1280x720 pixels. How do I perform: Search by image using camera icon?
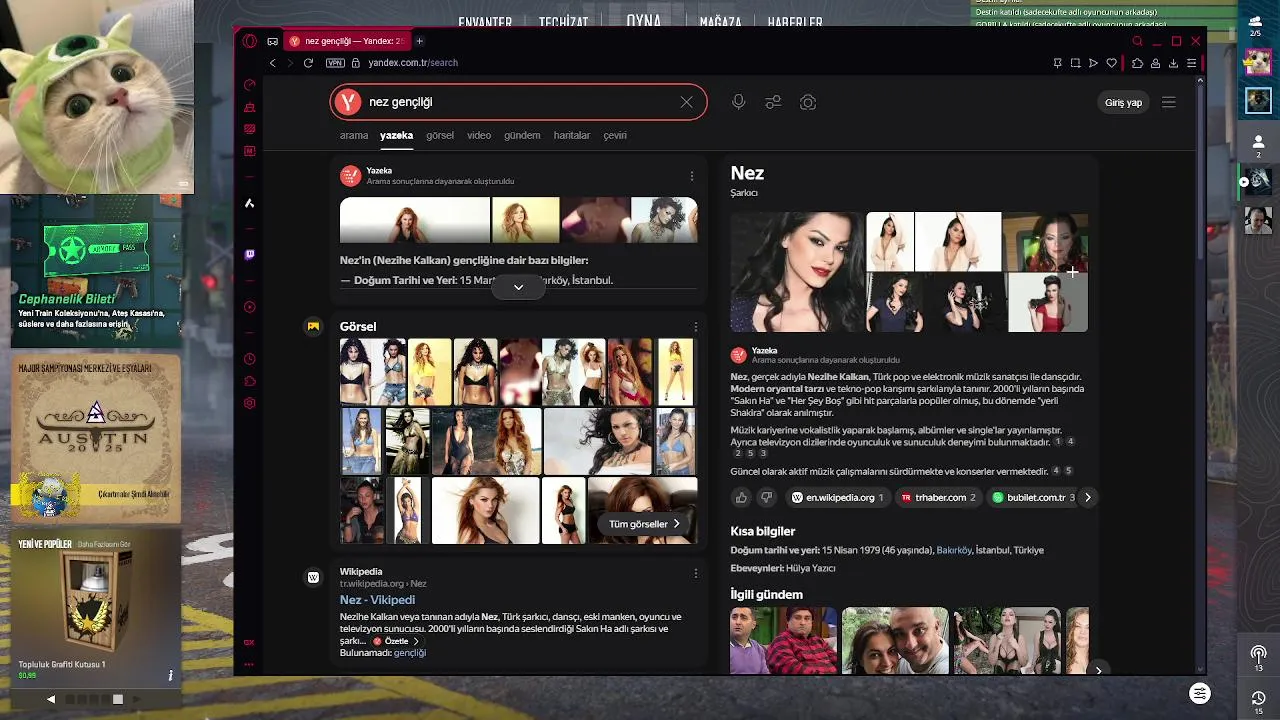(808, 102)
